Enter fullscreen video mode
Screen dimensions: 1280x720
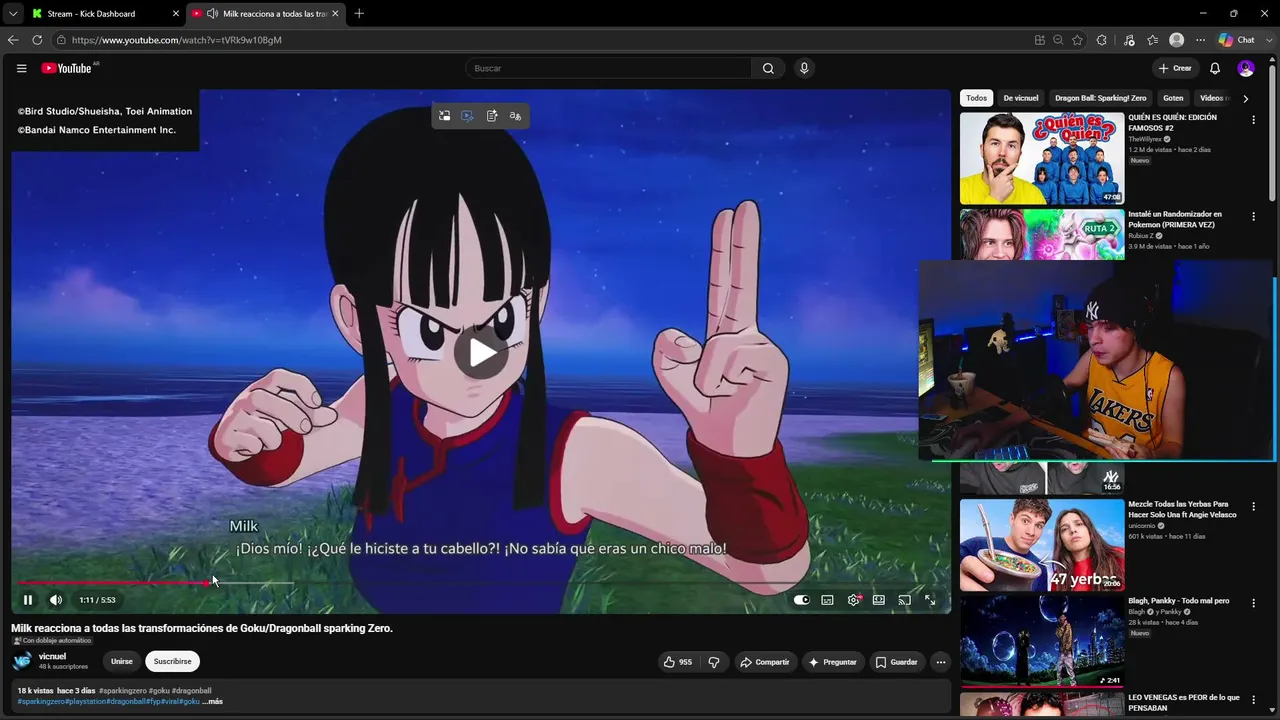(x=930, y=600)
